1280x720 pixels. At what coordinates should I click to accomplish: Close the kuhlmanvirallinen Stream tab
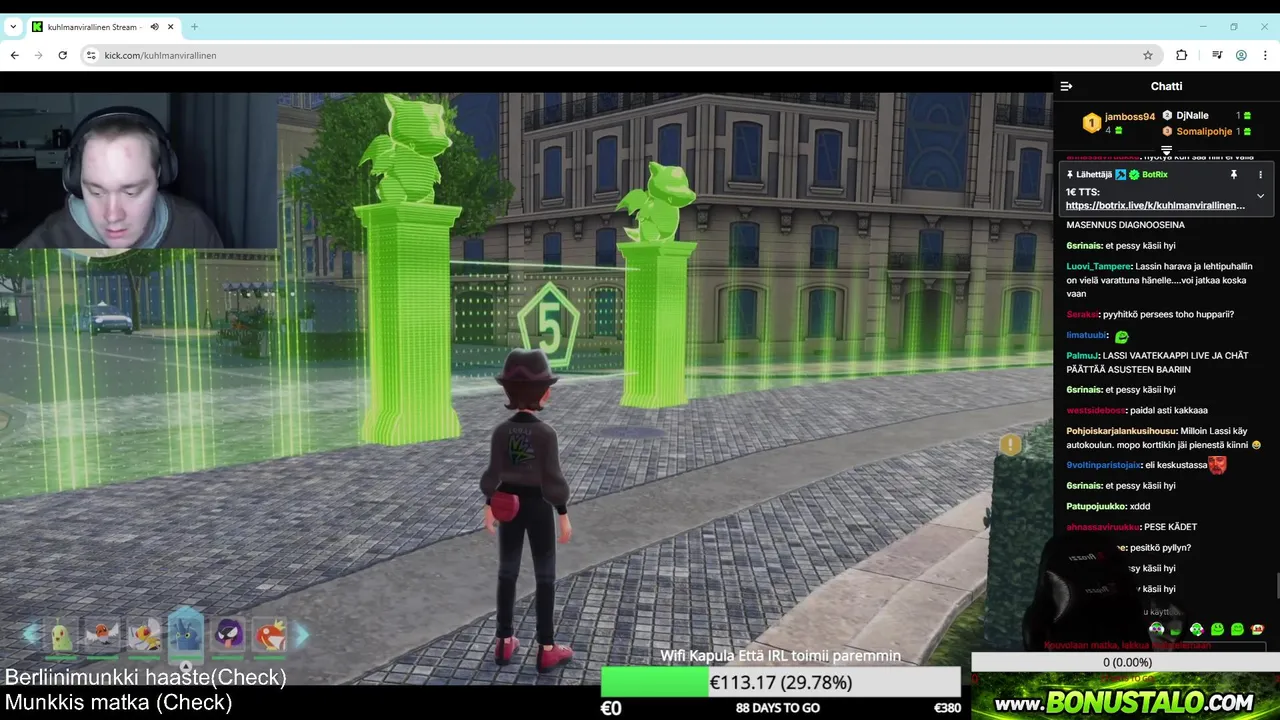pos(171,27)
